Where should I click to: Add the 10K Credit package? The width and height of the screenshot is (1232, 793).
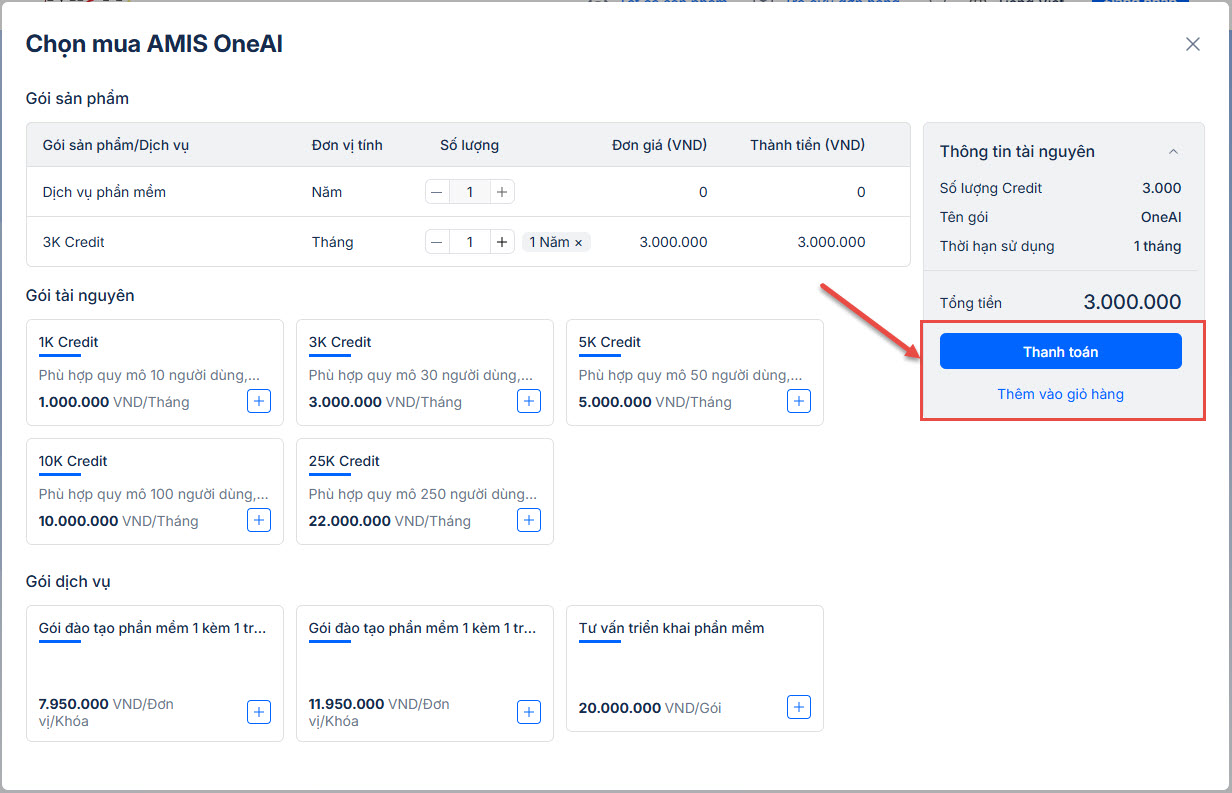(x=259, y=520)
